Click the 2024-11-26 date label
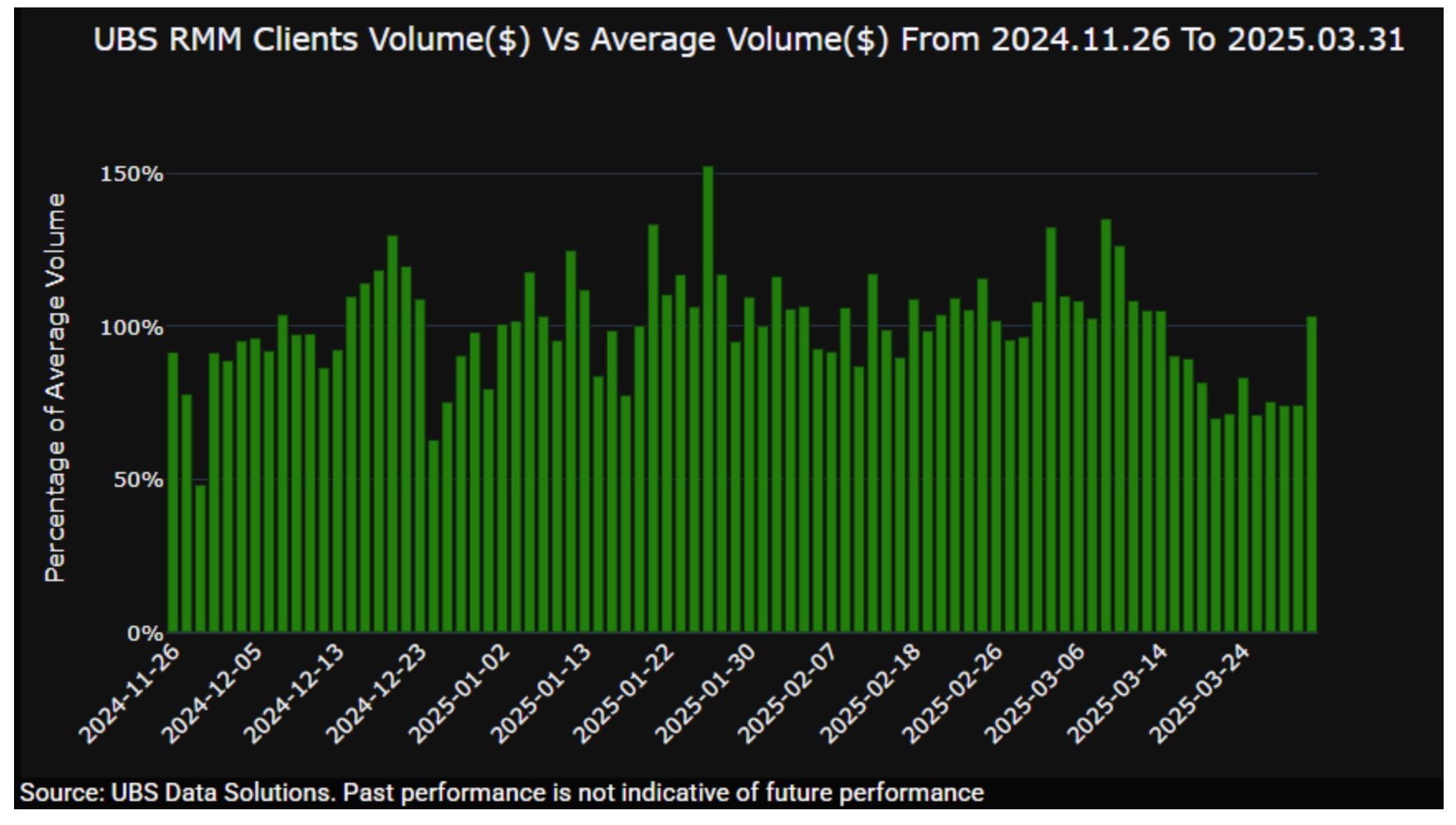Screen dimensions: 1456x825 tap(129, 694)
